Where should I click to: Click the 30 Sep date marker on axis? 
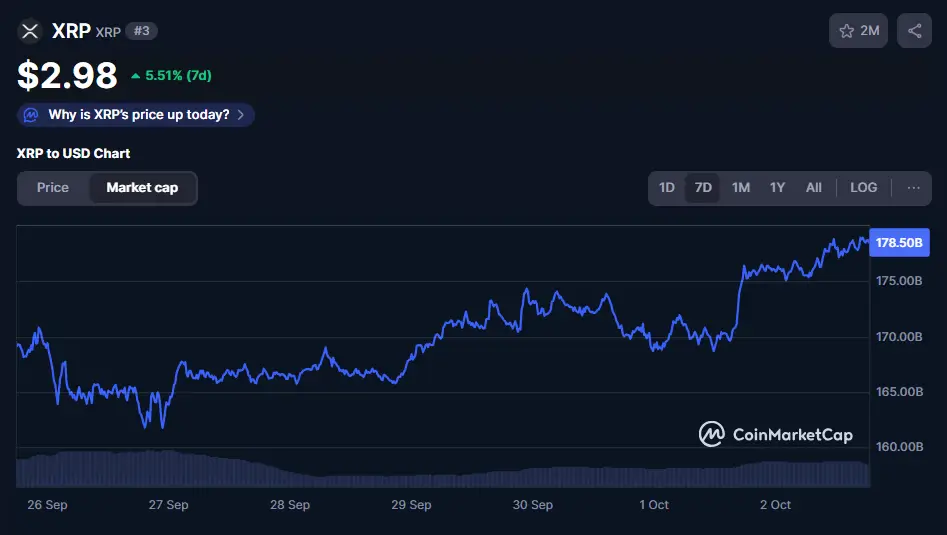(533, 505)
